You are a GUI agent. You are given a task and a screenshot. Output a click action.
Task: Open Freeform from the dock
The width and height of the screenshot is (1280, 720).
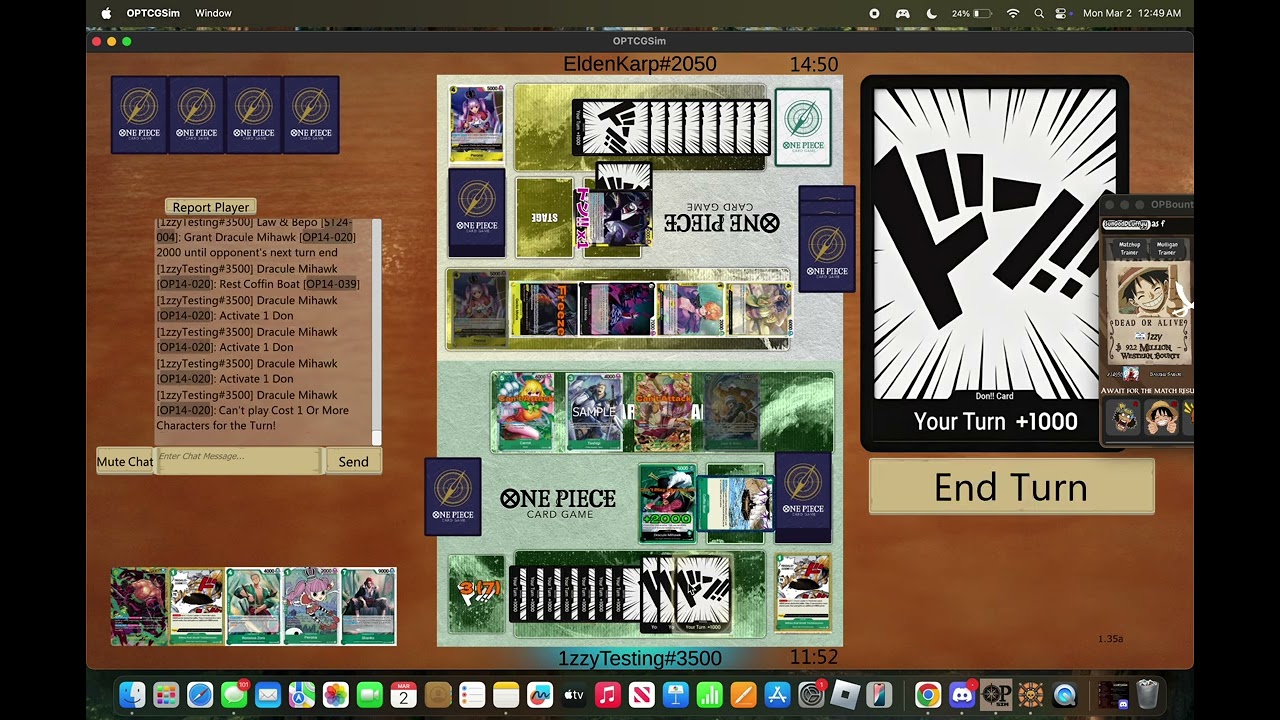click(x=540, y=694)
